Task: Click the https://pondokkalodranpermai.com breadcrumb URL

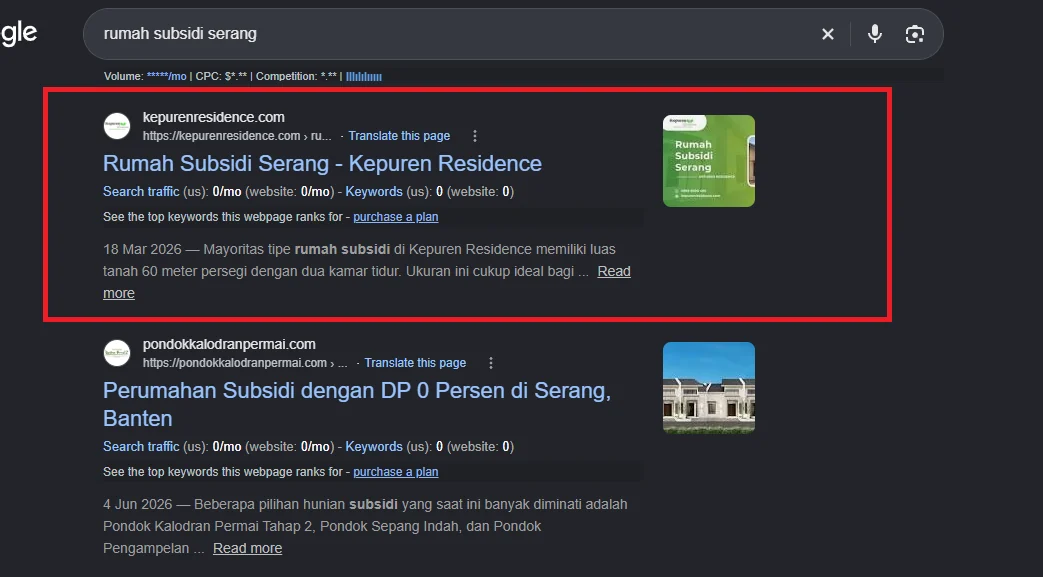Action: tap(245, 363)
